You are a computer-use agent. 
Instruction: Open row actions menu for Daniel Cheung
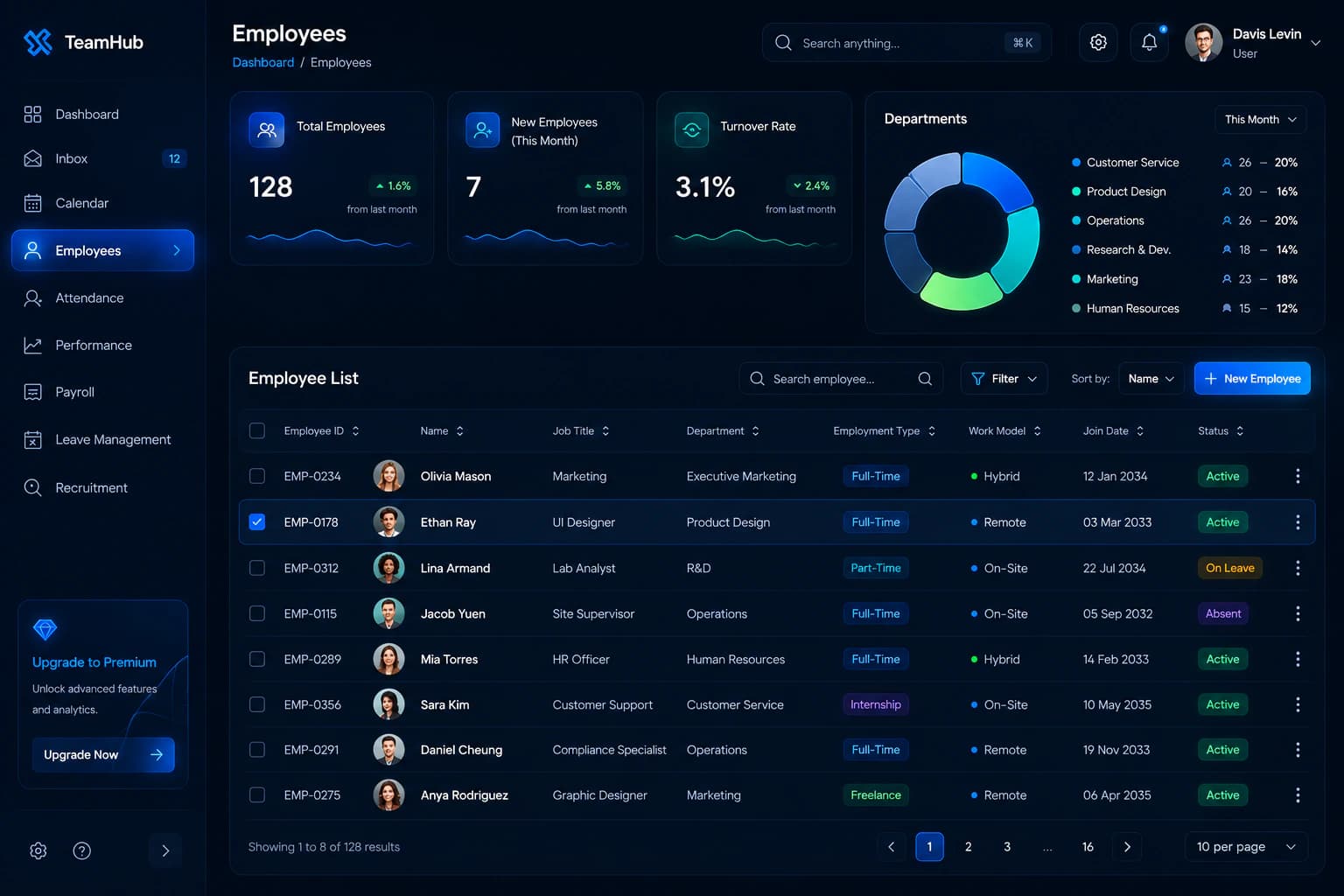[x=1298, y=750]
